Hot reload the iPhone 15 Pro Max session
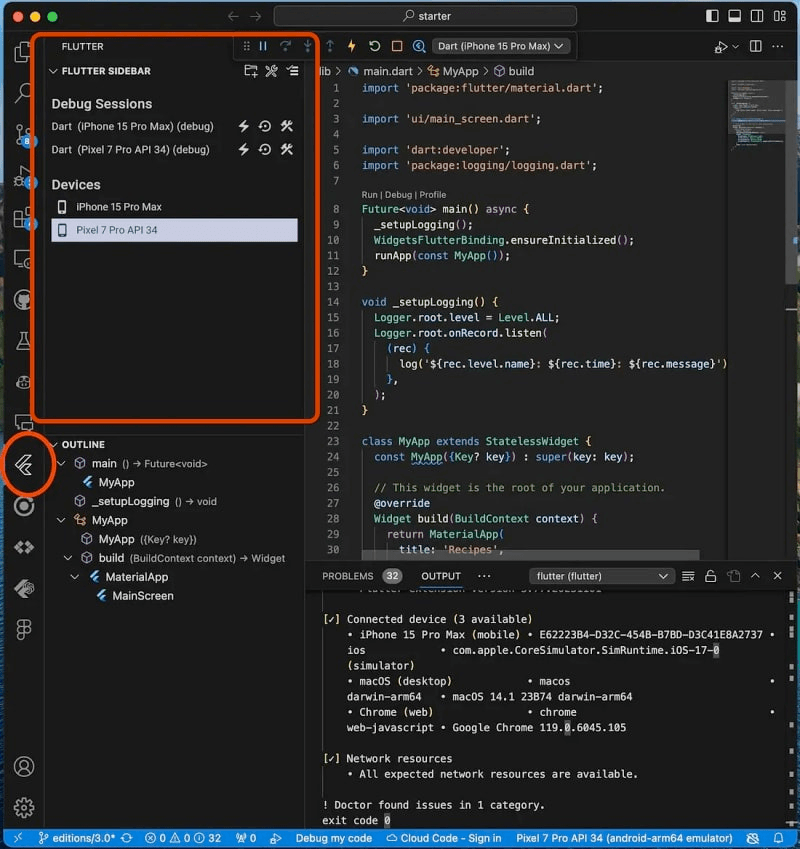Viewport: 800px width, 849px height. pyautogui.click(x=243, y=127)
